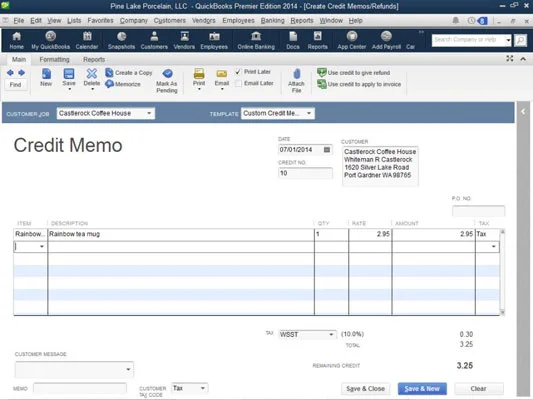Expand Customer Tax Code dropdown
Viewport: 533px width, 400px height.
click(203, 388)
